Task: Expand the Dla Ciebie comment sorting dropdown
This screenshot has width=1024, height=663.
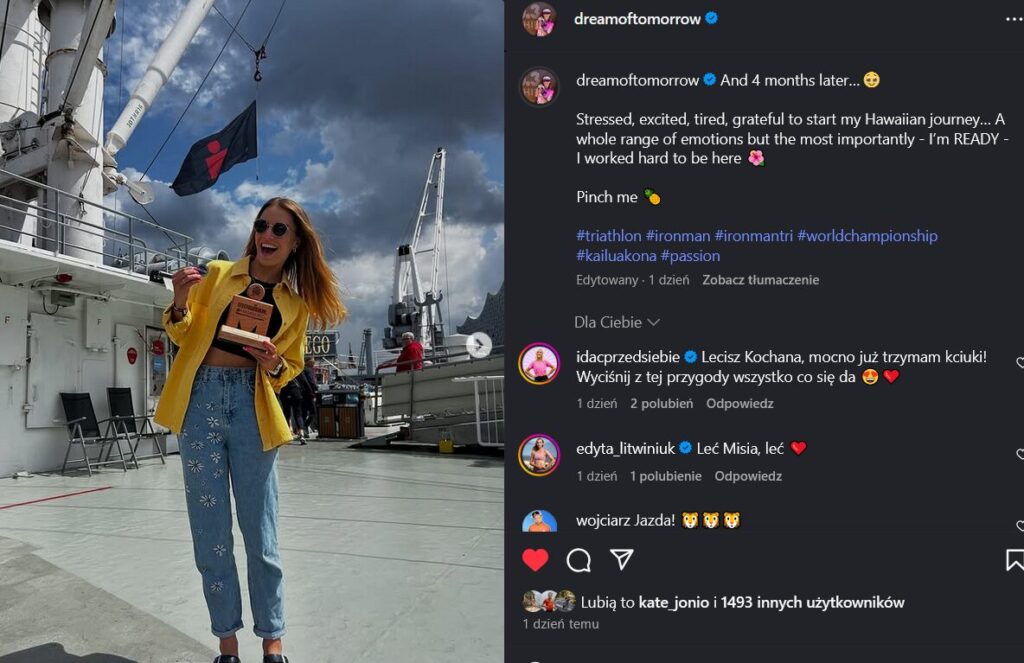Action: pos(617,322)
